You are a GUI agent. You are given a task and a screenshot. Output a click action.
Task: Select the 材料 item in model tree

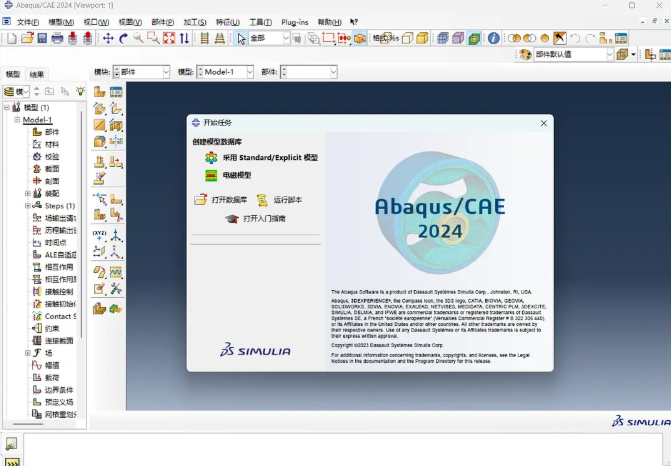[52, 144]
